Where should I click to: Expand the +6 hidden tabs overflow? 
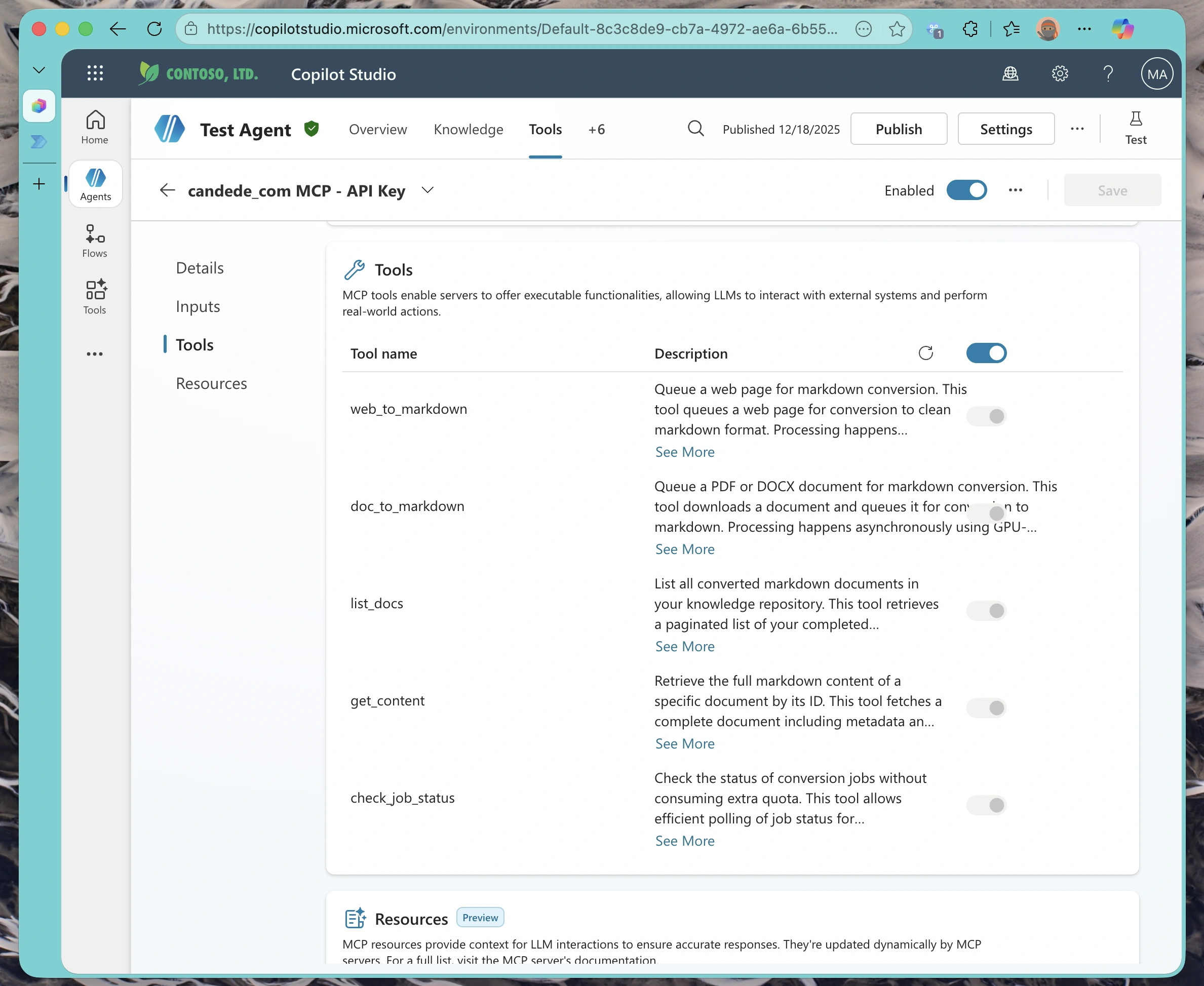tap(596, 129)
